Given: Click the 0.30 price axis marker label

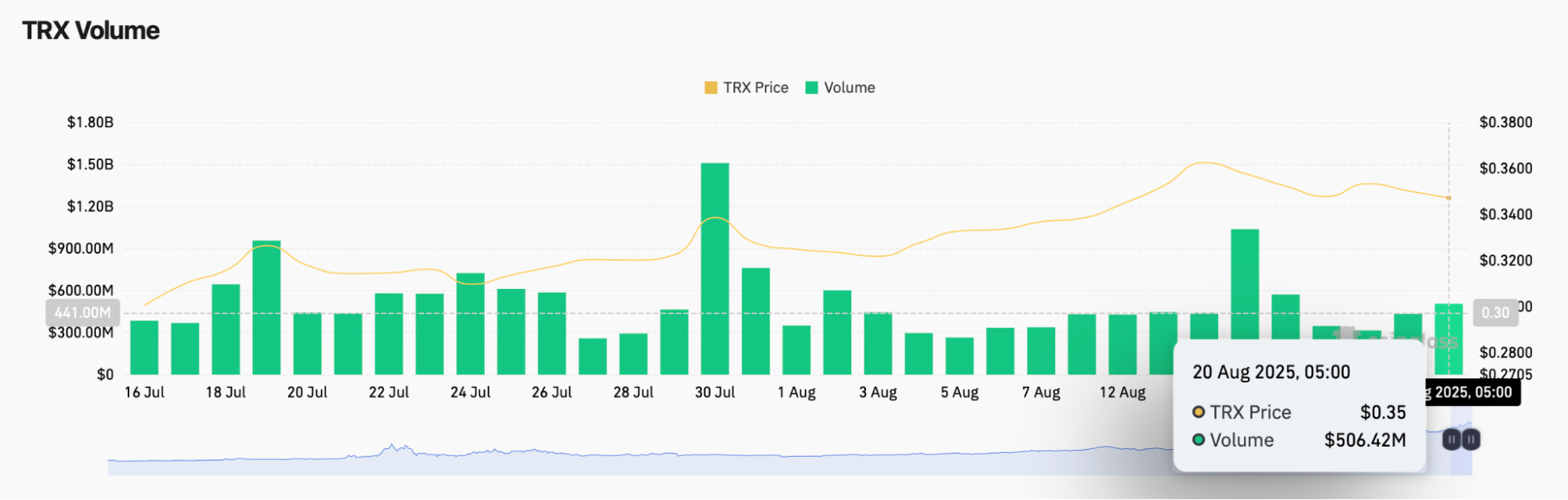Looking at the screenshot, I should point(1495,313).
